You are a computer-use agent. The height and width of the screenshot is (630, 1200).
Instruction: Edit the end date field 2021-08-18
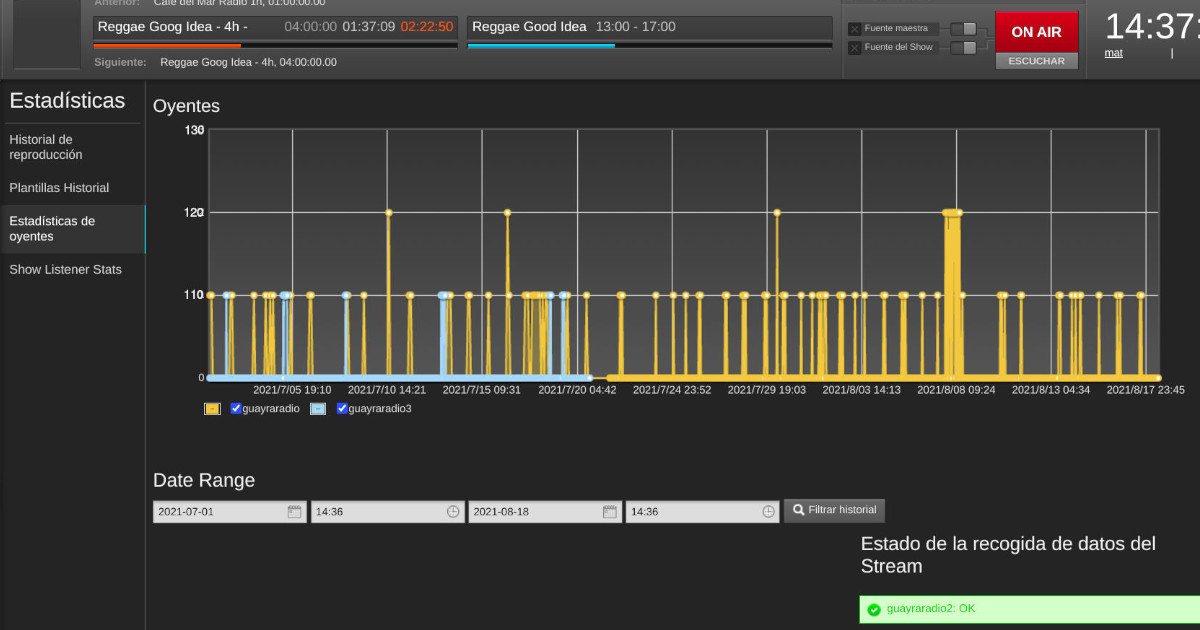pyautogui.click(x=545, y=511)
